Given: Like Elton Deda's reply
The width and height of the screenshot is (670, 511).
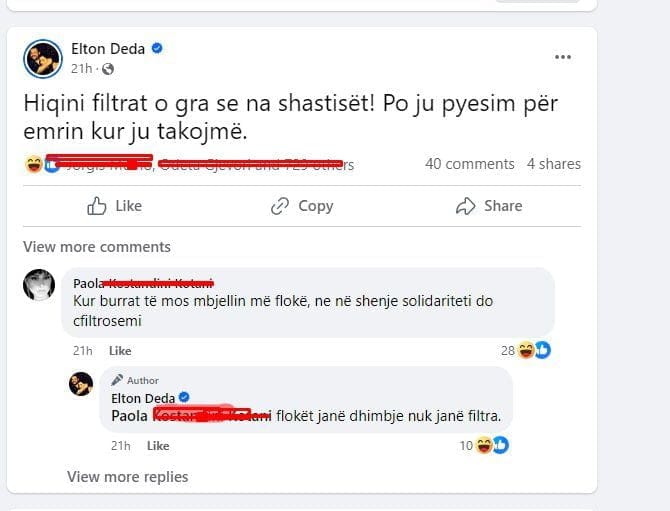Looking at the screenshot, I should [158, 445].
